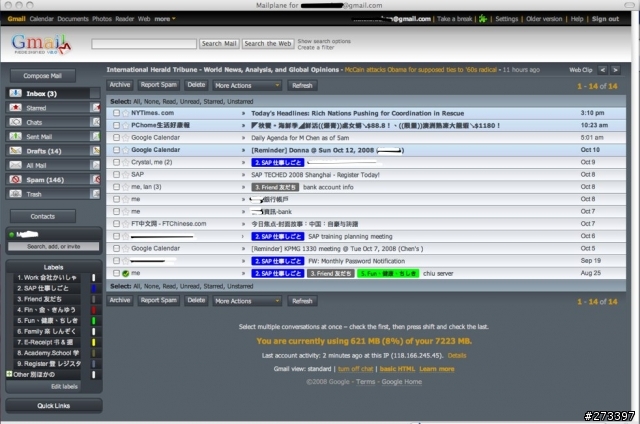
Task: Star the PChome message
Action: pos(126,125)
